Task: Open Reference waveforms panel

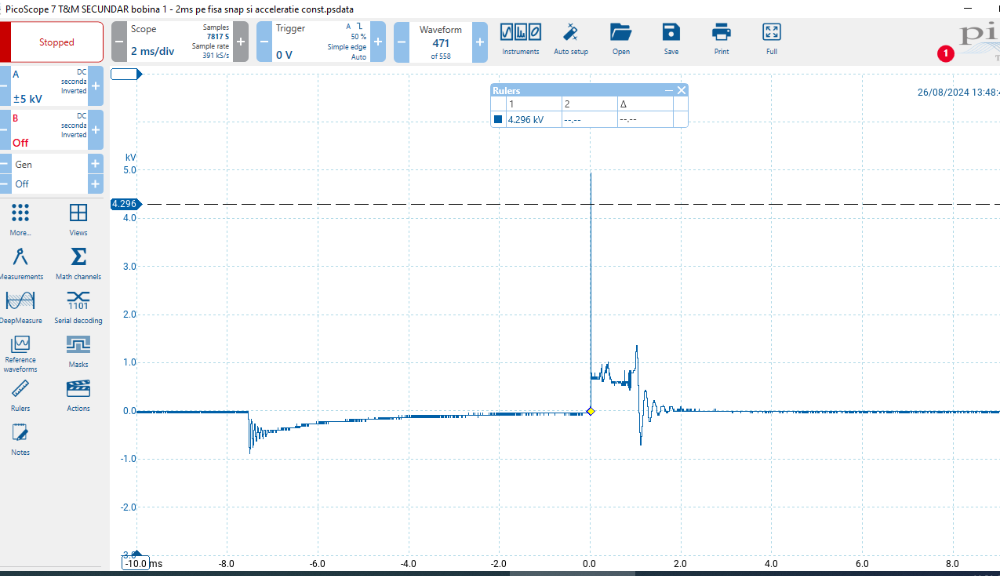Action: click(20, 350)
